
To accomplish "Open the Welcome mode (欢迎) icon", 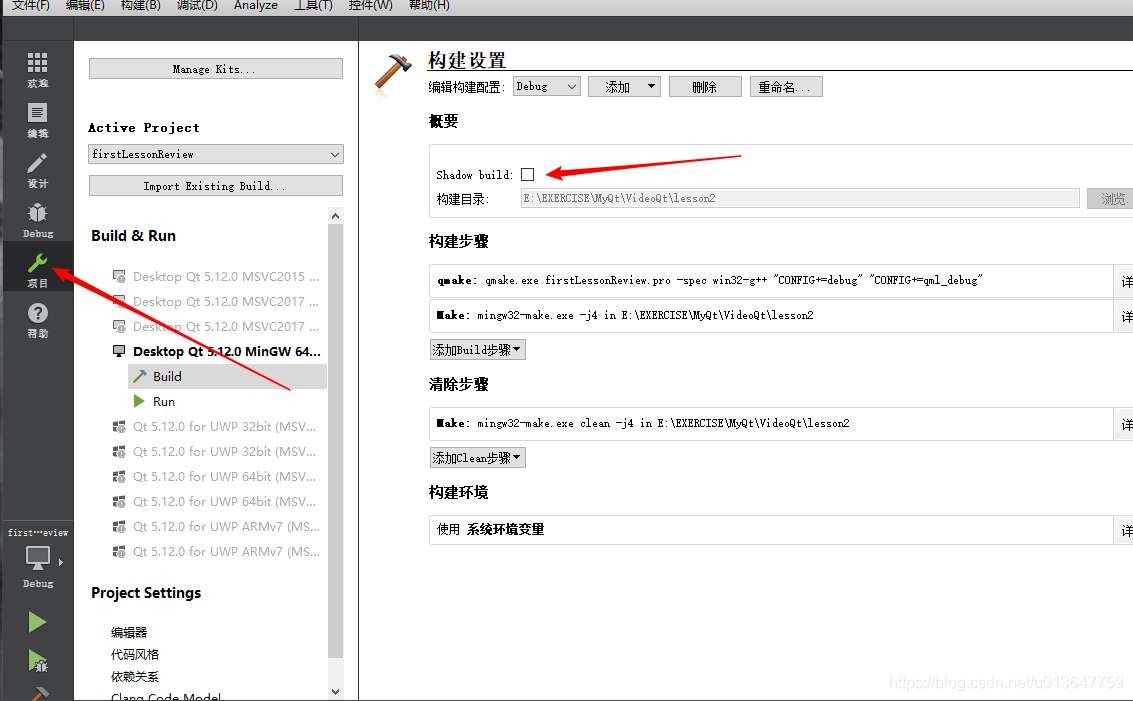I will [38, 69].
